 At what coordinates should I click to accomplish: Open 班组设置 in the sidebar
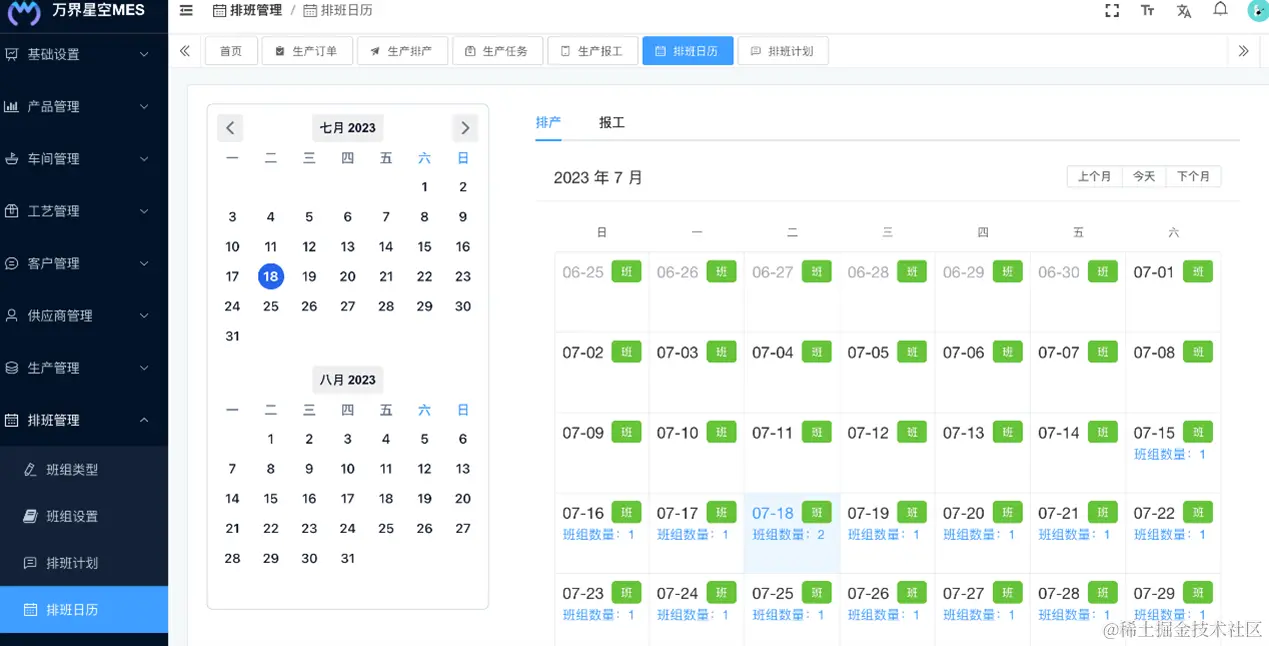pos(72,516)
